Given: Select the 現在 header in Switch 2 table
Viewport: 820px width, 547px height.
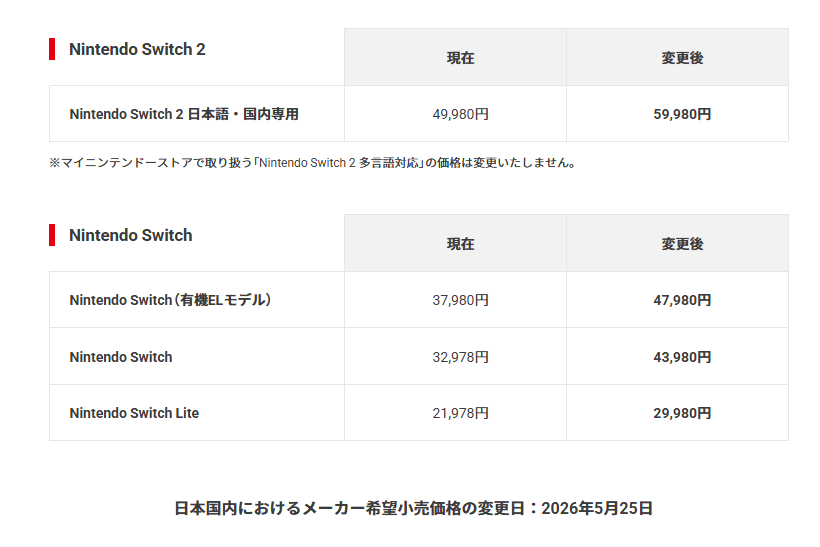Looking at the screenshot, I should point(460,58).
